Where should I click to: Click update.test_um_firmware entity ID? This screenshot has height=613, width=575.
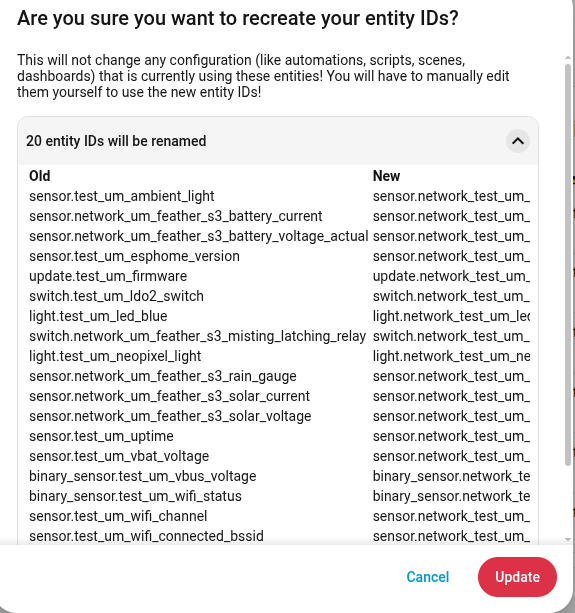point(108,276)
